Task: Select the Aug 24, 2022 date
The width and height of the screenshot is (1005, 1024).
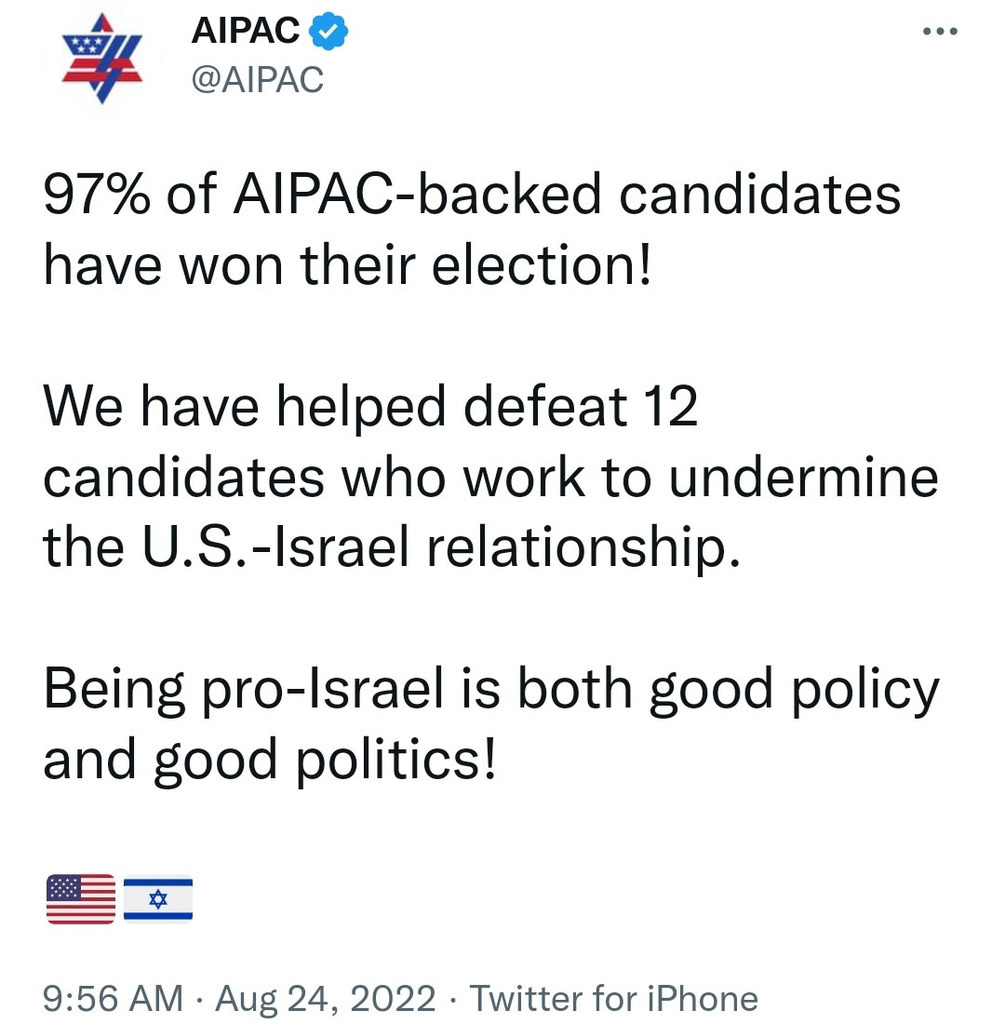Action: (325, 997)
